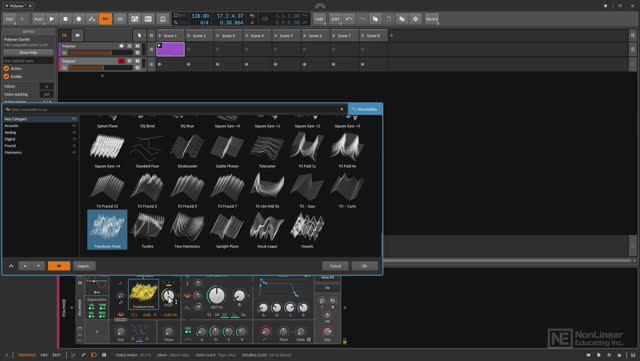The image size is (640, 361).
Task: Click the yellow wavetable display in the Polymer device
Action: (144, 293)
